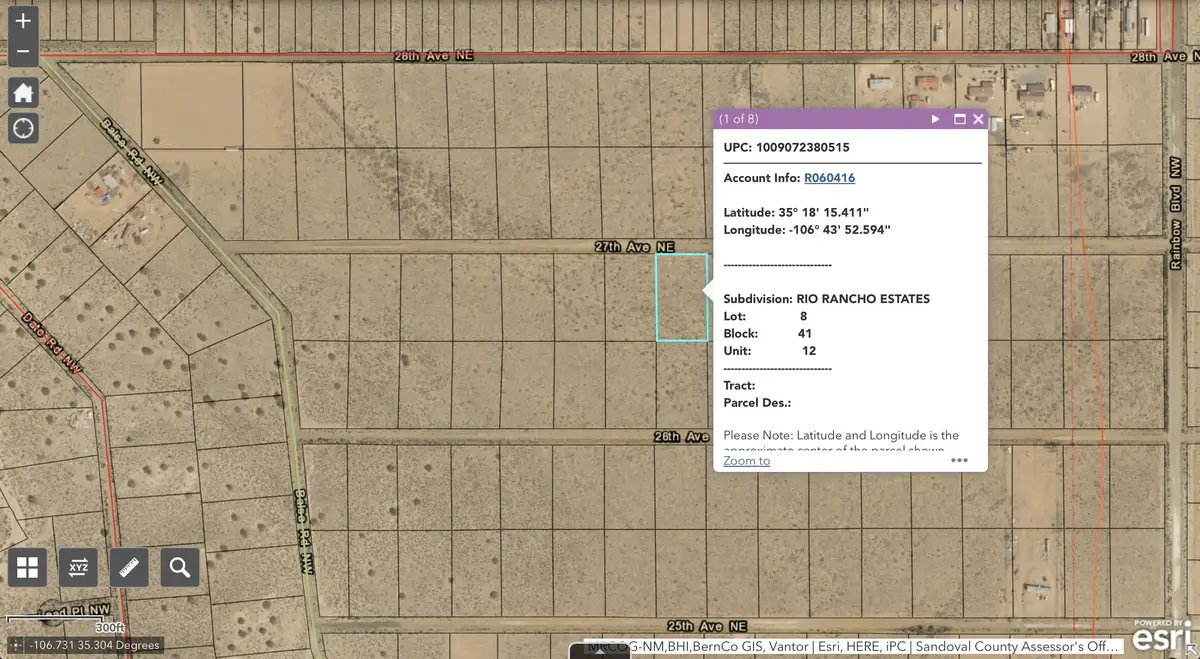The width and height of the screenshot is (1200, 659).
Task: Click the Lot value row
Action: click(x=765, y=316)
